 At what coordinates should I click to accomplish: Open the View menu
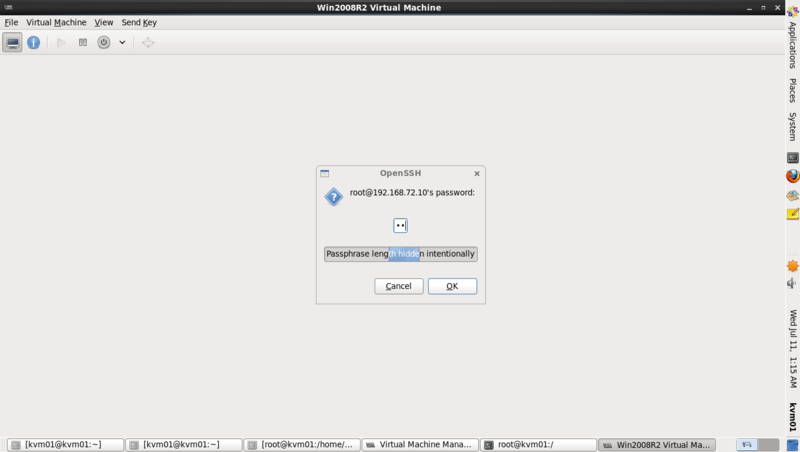pyautogui.click(x=104, y=22)
